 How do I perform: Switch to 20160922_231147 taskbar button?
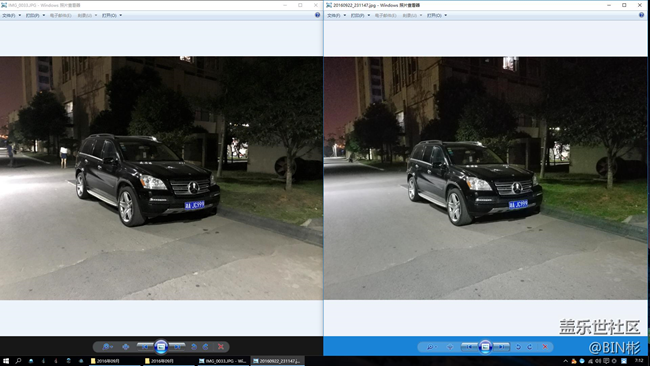[277, 361]
